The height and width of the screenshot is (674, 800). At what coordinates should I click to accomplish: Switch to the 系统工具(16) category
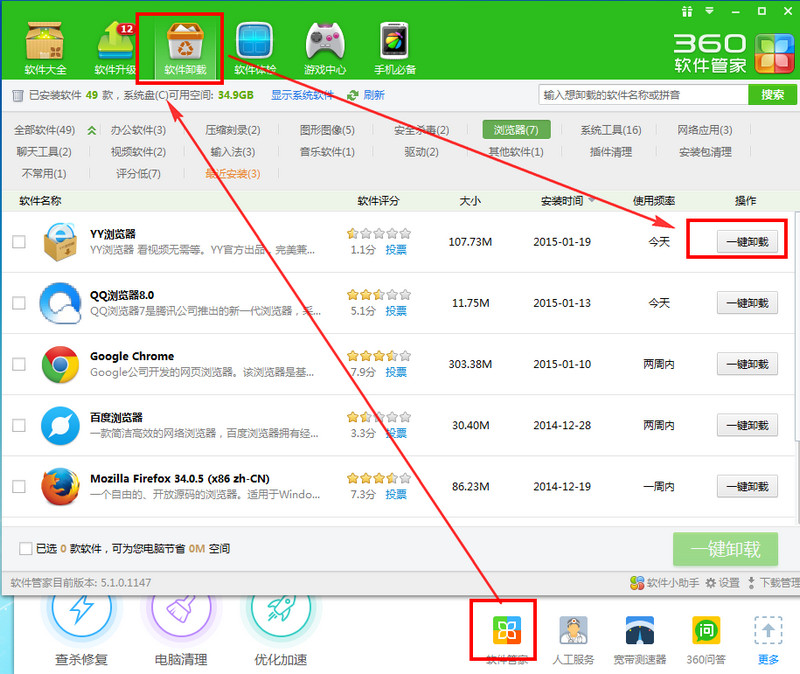[x=611, y=130]
